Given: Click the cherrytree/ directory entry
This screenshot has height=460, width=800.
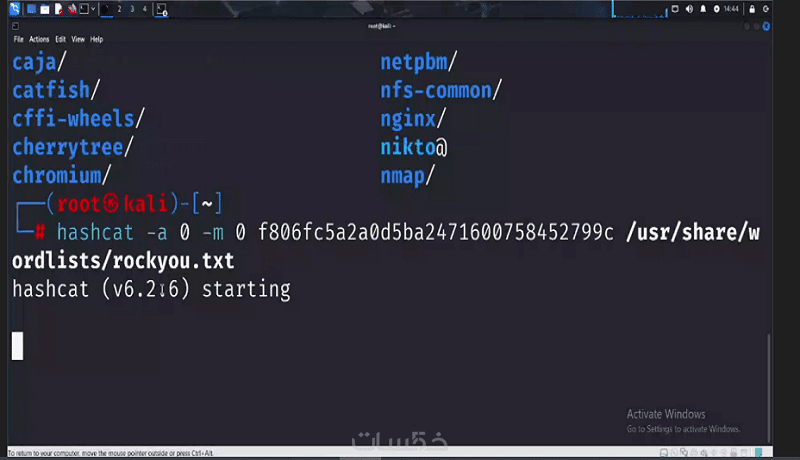Looking at the screenshot, I should [73, 147].
